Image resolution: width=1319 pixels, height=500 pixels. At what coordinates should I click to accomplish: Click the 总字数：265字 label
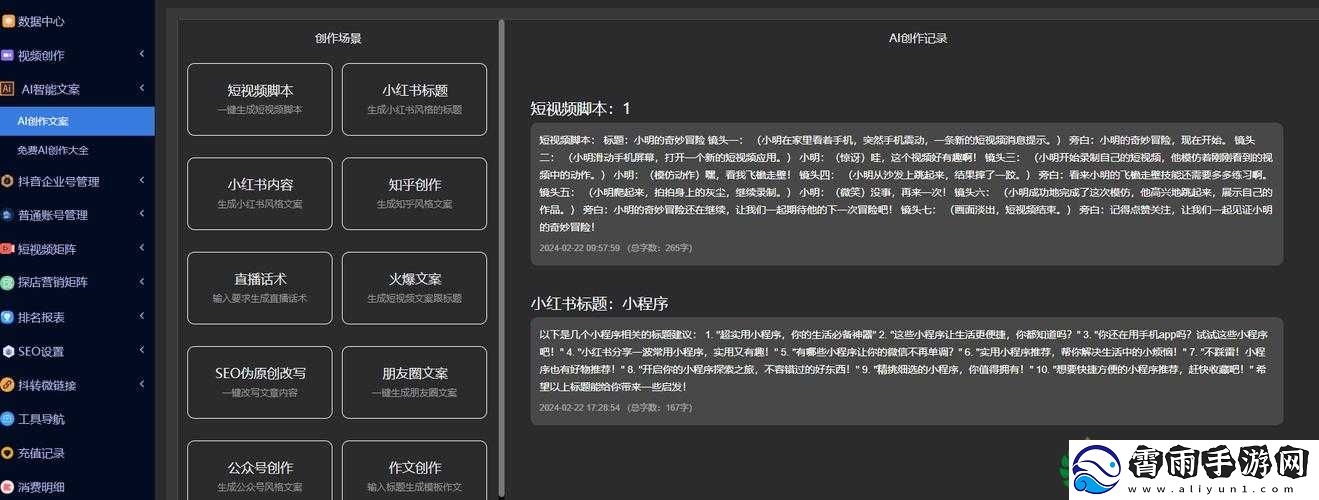tap(659, 247)
